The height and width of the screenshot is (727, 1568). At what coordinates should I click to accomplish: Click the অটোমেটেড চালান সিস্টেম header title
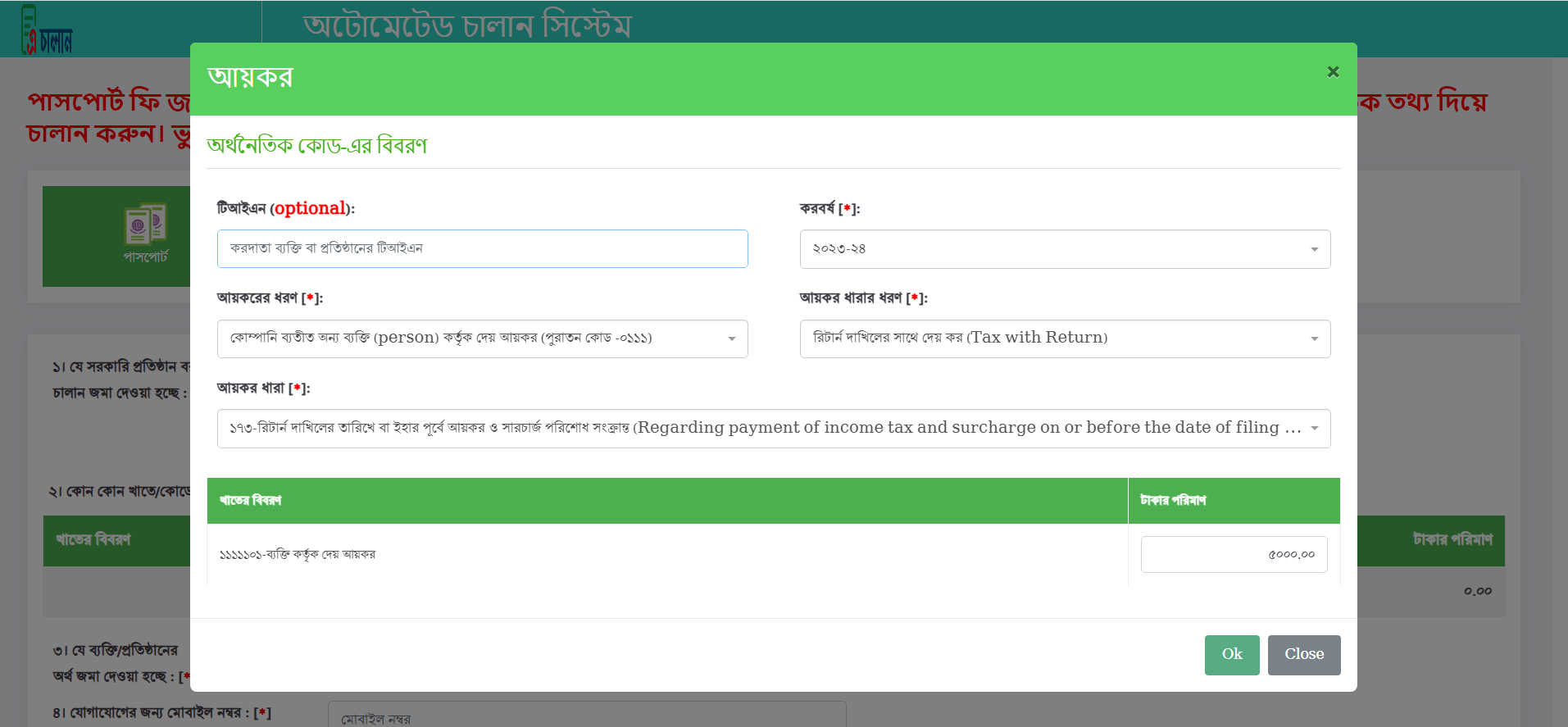[x=466, y=26]
